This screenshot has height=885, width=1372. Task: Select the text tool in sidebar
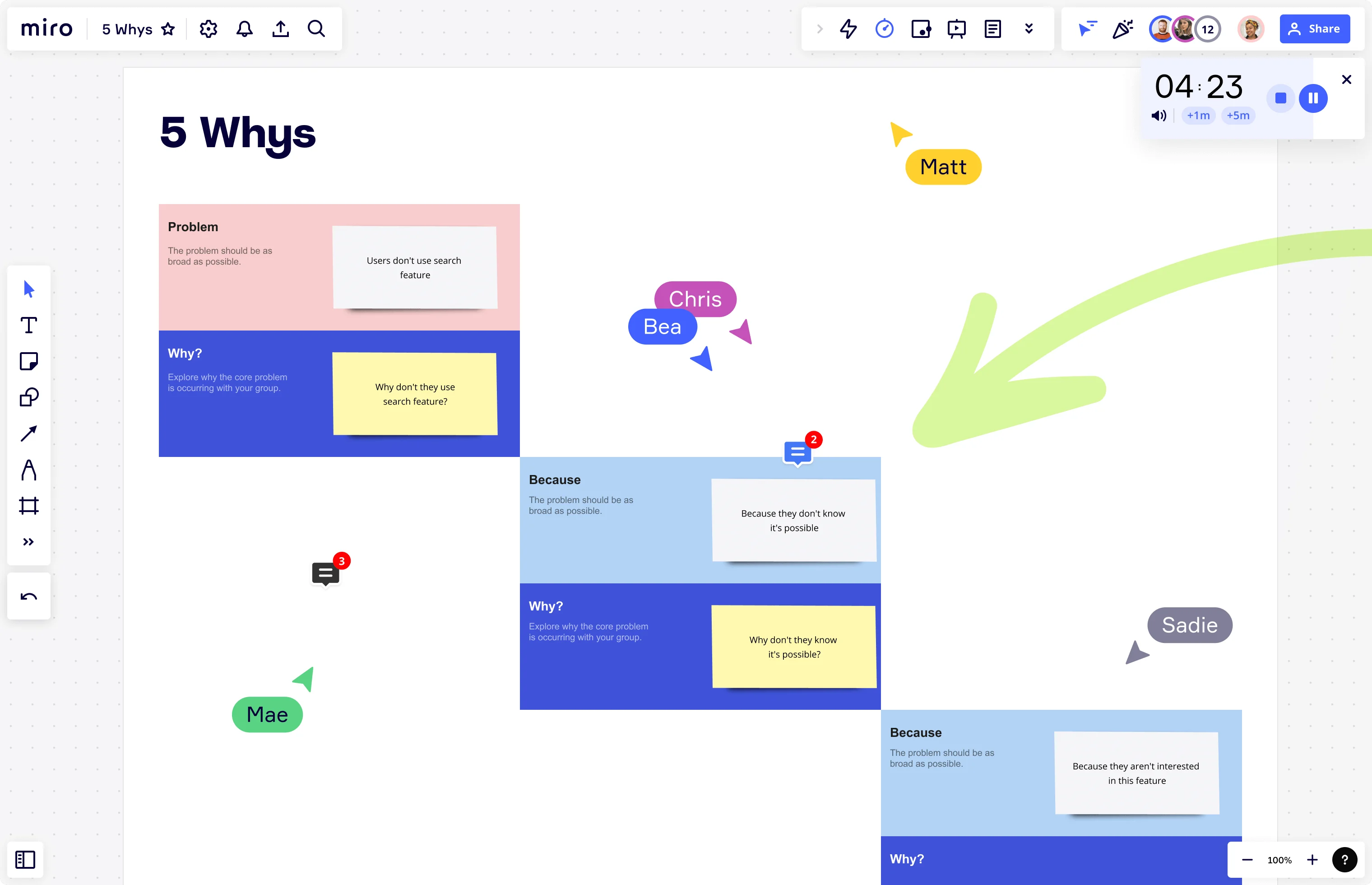pyautogui.click(x=28, y=326)
